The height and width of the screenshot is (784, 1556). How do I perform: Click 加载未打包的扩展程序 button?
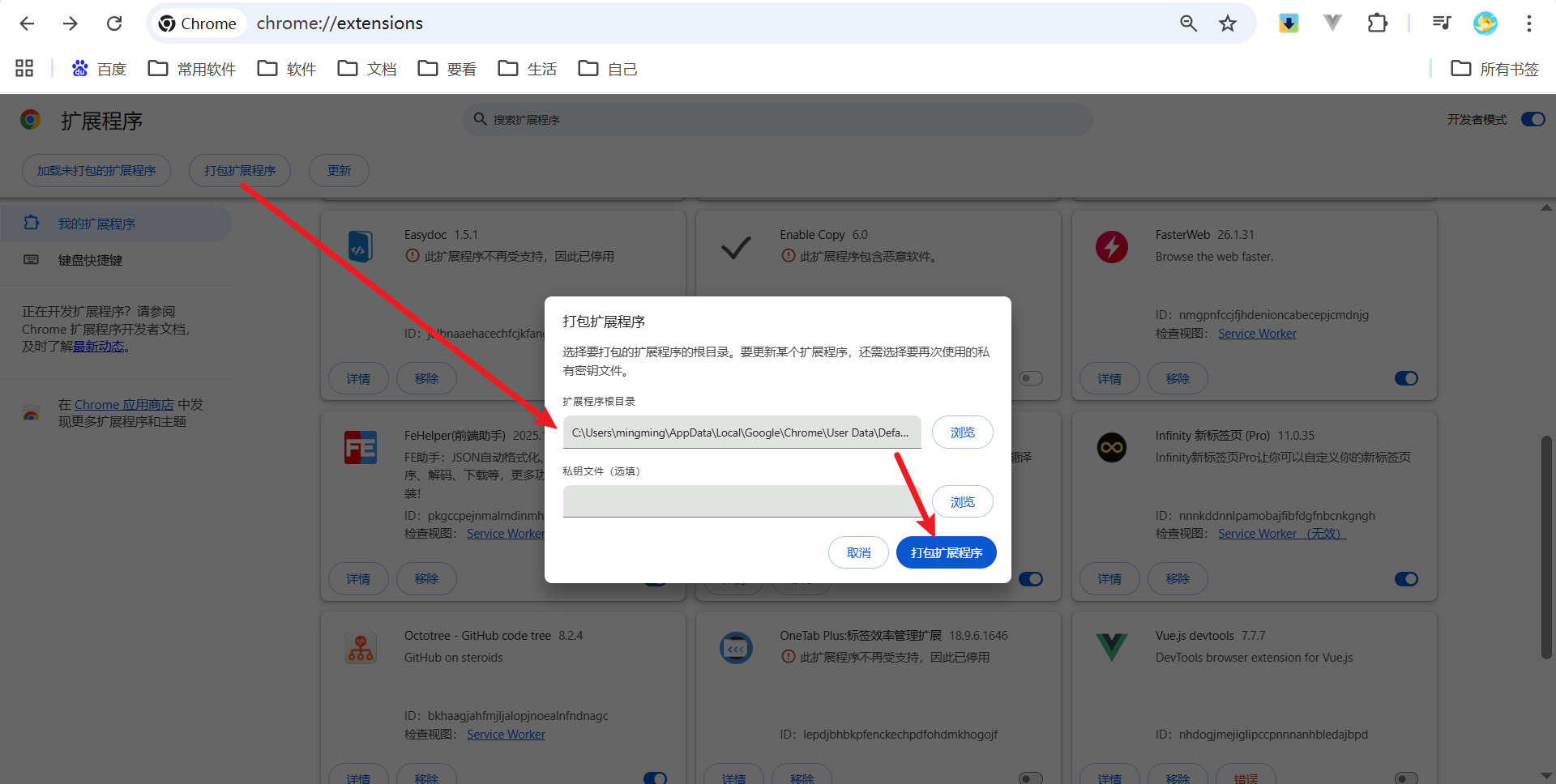click(96, 171)
